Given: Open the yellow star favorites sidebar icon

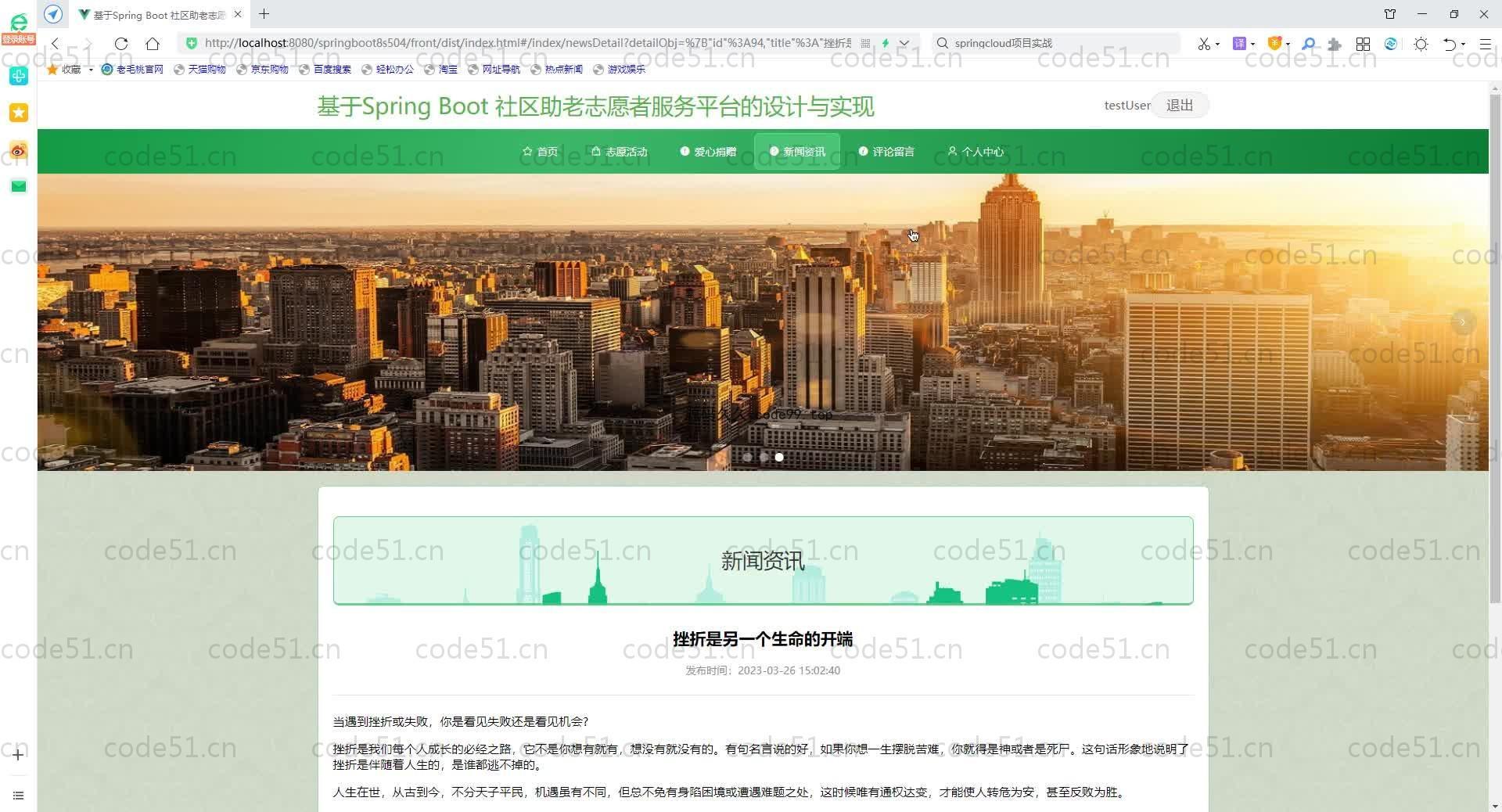Looking at the screenshot, I should point(19,113).
